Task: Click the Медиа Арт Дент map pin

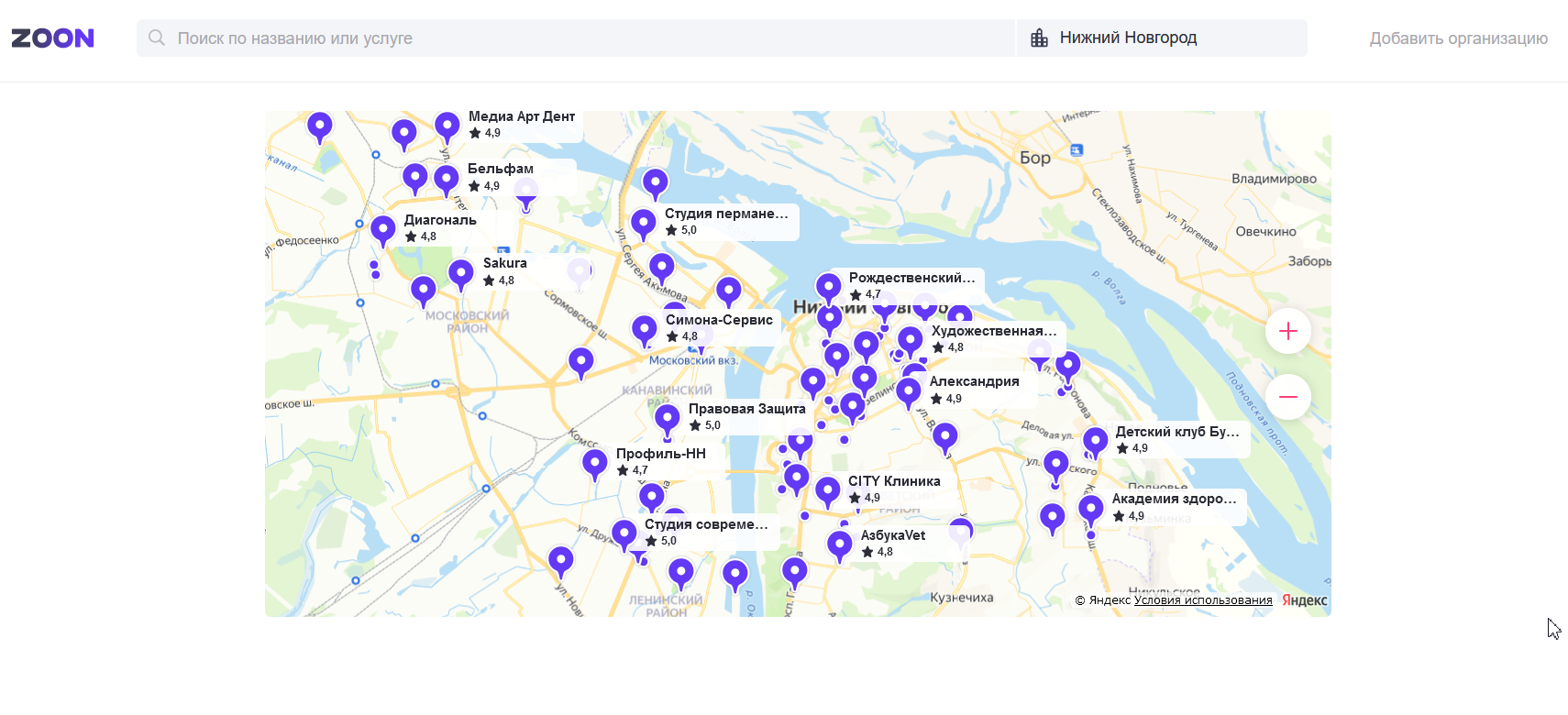Action: (x=447, y=126)
